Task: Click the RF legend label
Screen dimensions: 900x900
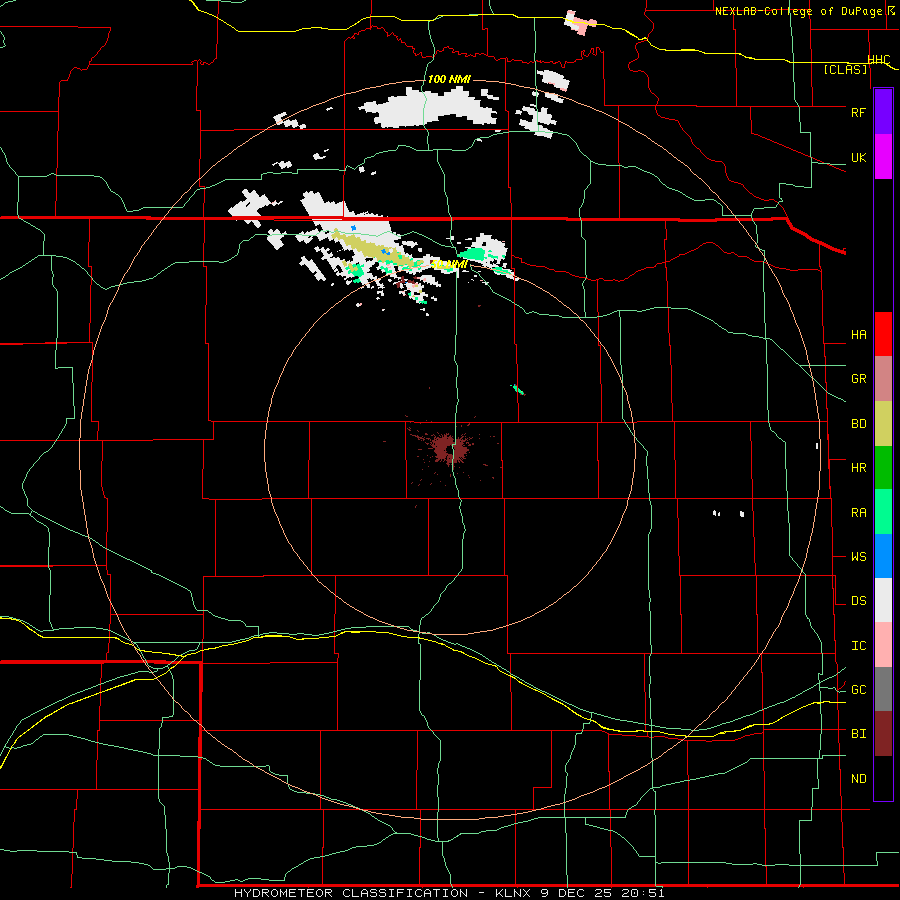Action: pyautogui.click(x=858, y=112)
